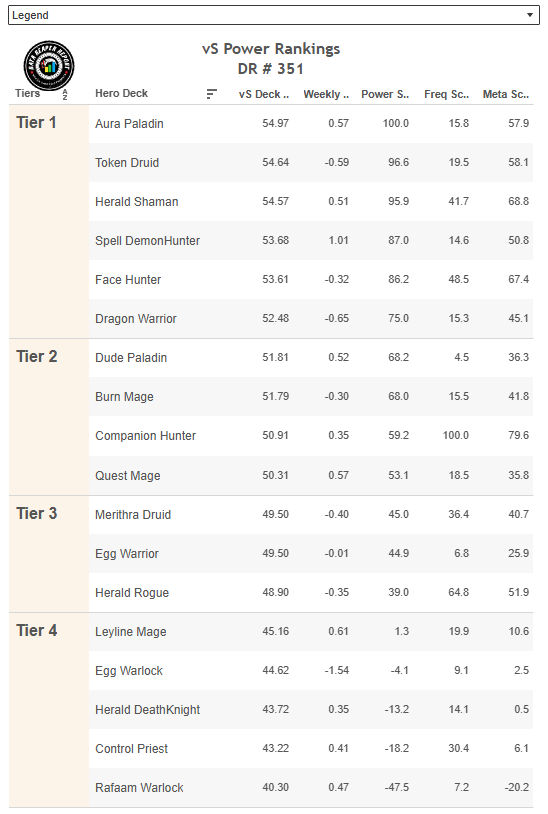Click the Merithra Druid deck name
548x814 pixels.
tap(133, 515)
